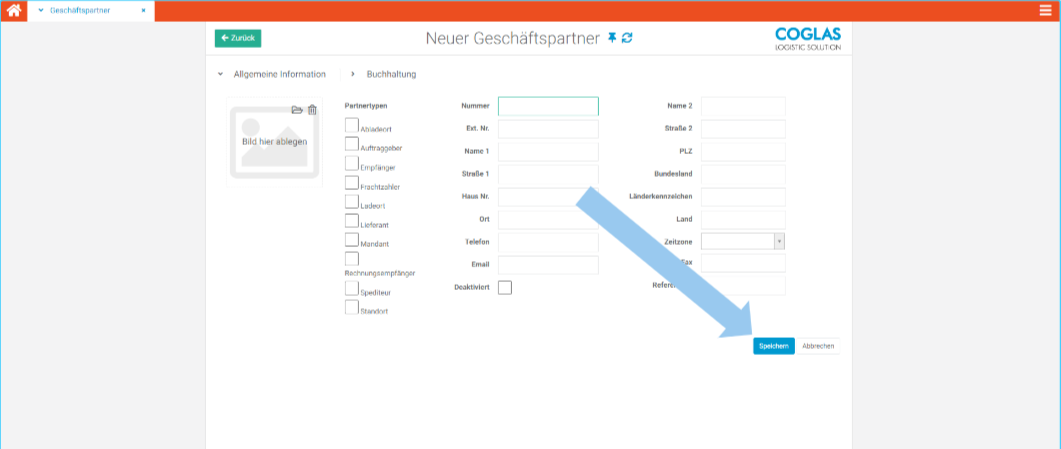This screenshot has width=1061, height=449.
Task: Toggle the Deaktiviert checkbox
Action: click(504, 288)
